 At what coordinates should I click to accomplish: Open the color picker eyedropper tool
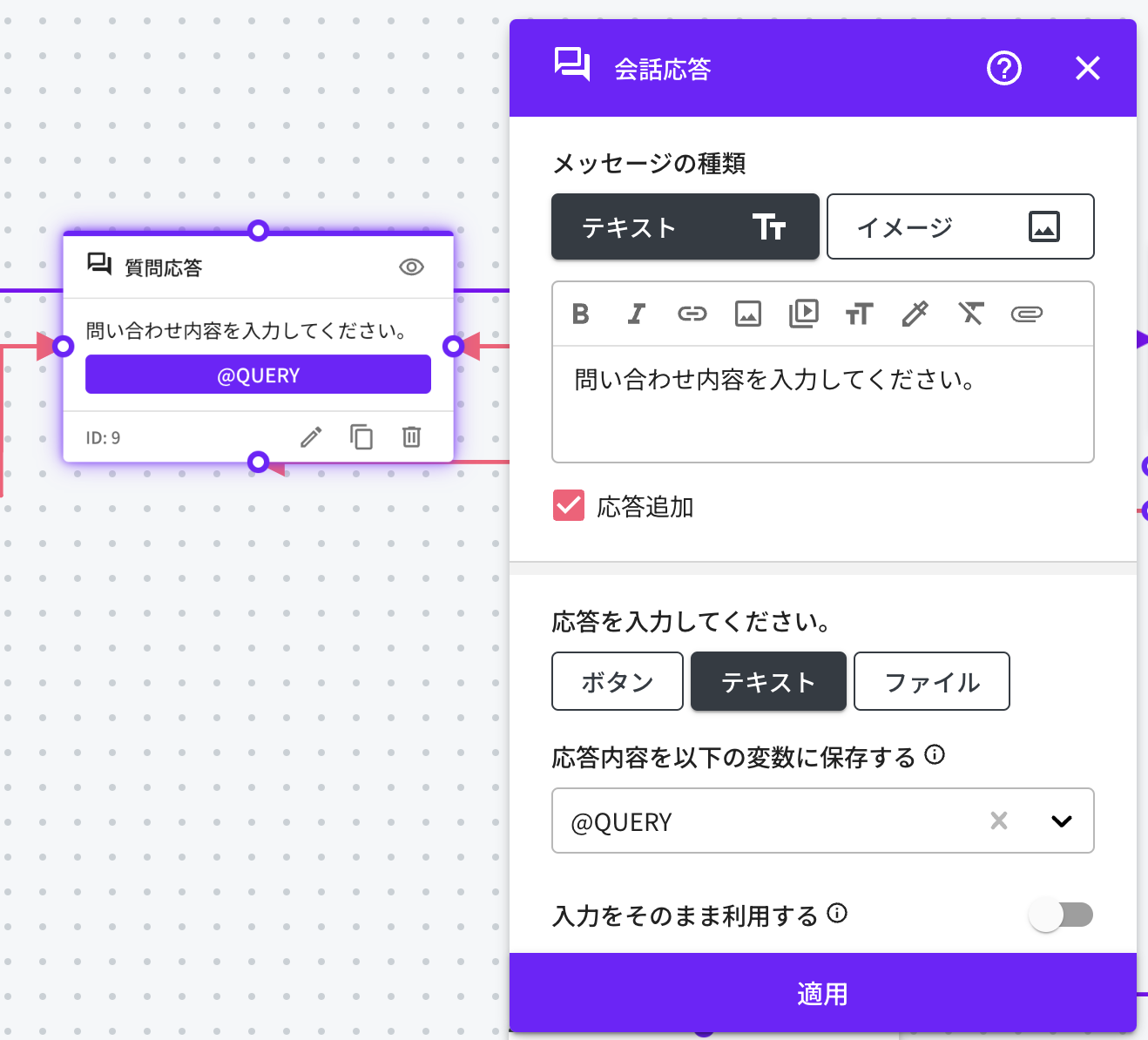(x=915, y=314)
